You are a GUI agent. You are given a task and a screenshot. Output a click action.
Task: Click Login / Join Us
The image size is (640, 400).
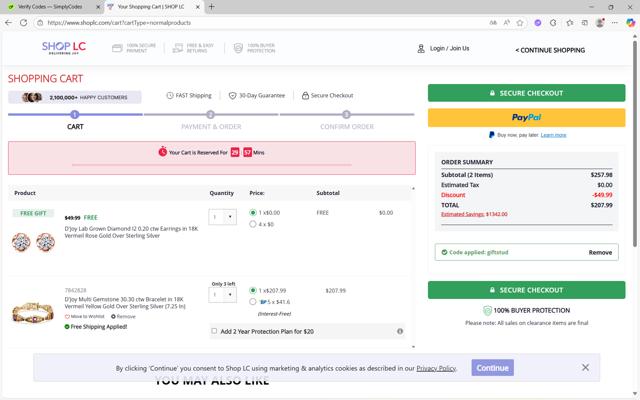click(x=449, y=48)
